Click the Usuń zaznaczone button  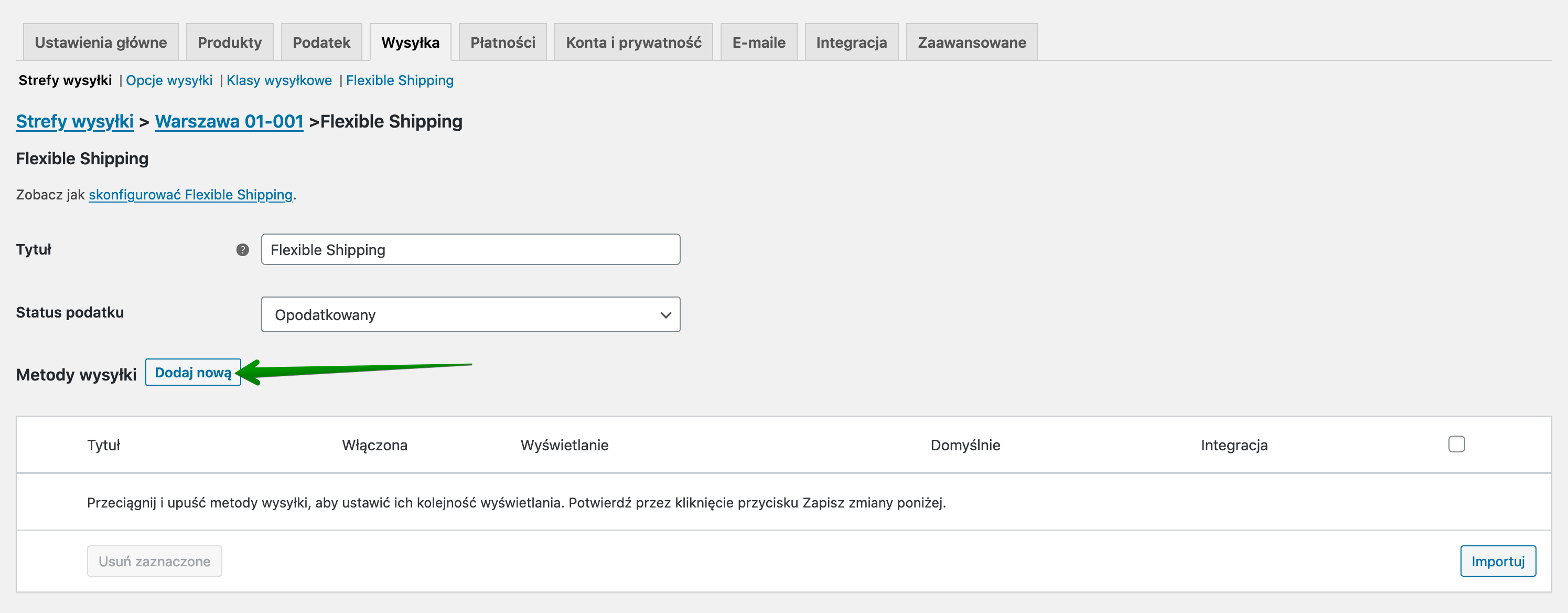155,561
